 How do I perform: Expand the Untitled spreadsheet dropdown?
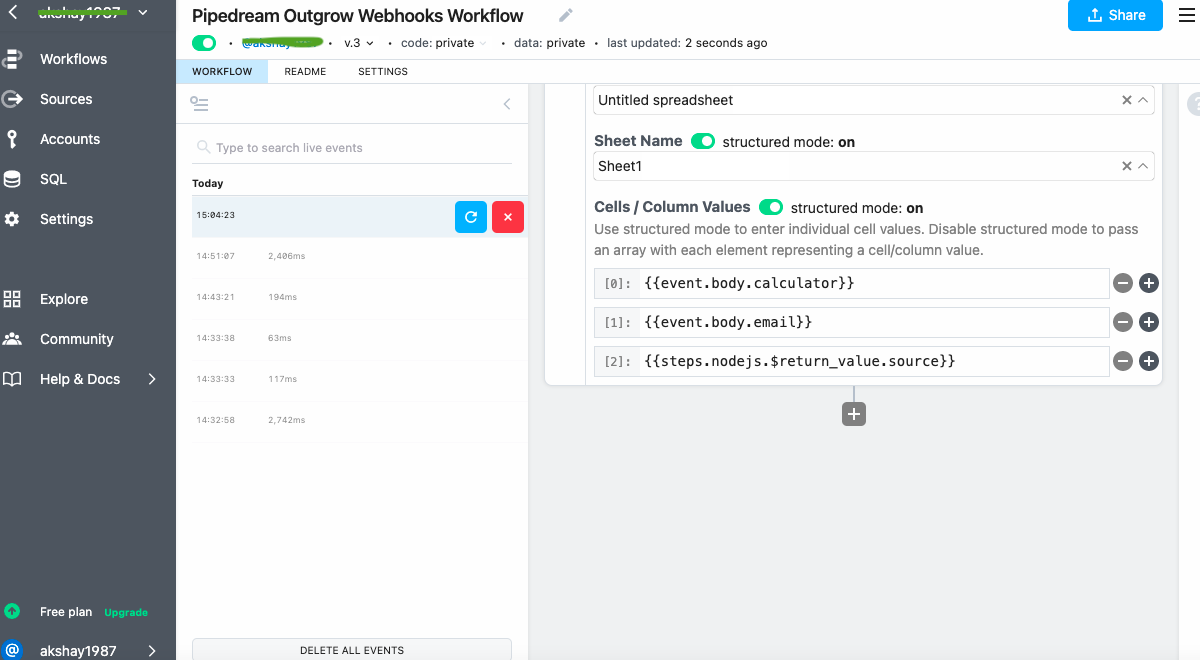click(1143, 100)
